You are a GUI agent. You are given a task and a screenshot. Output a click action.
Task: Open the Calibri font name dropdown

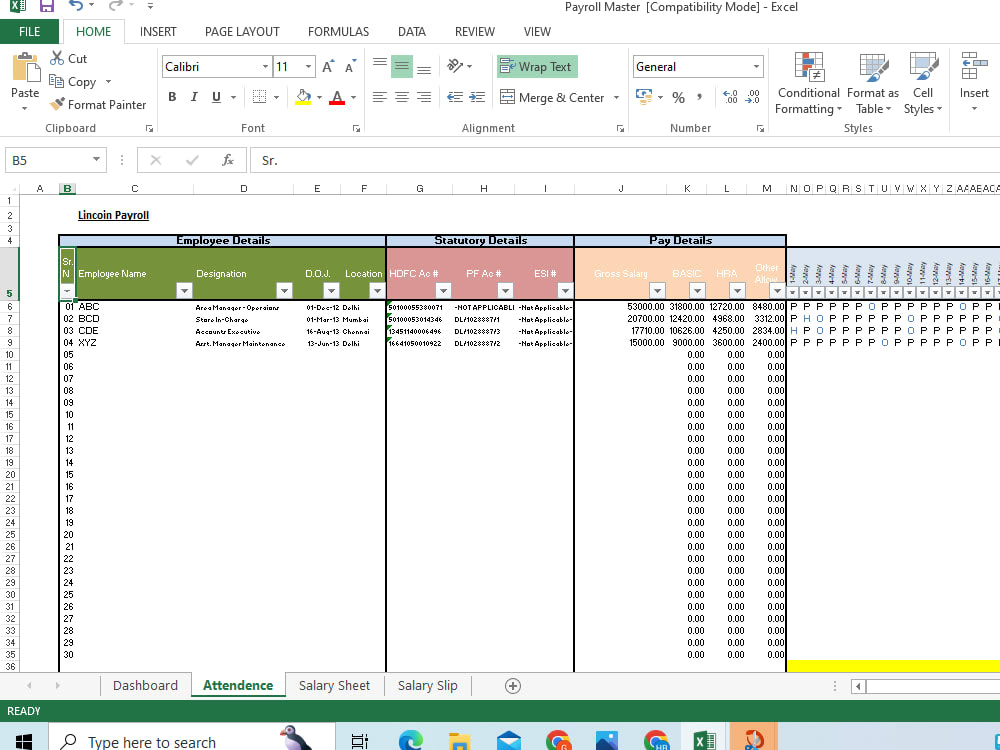[265, 66]
